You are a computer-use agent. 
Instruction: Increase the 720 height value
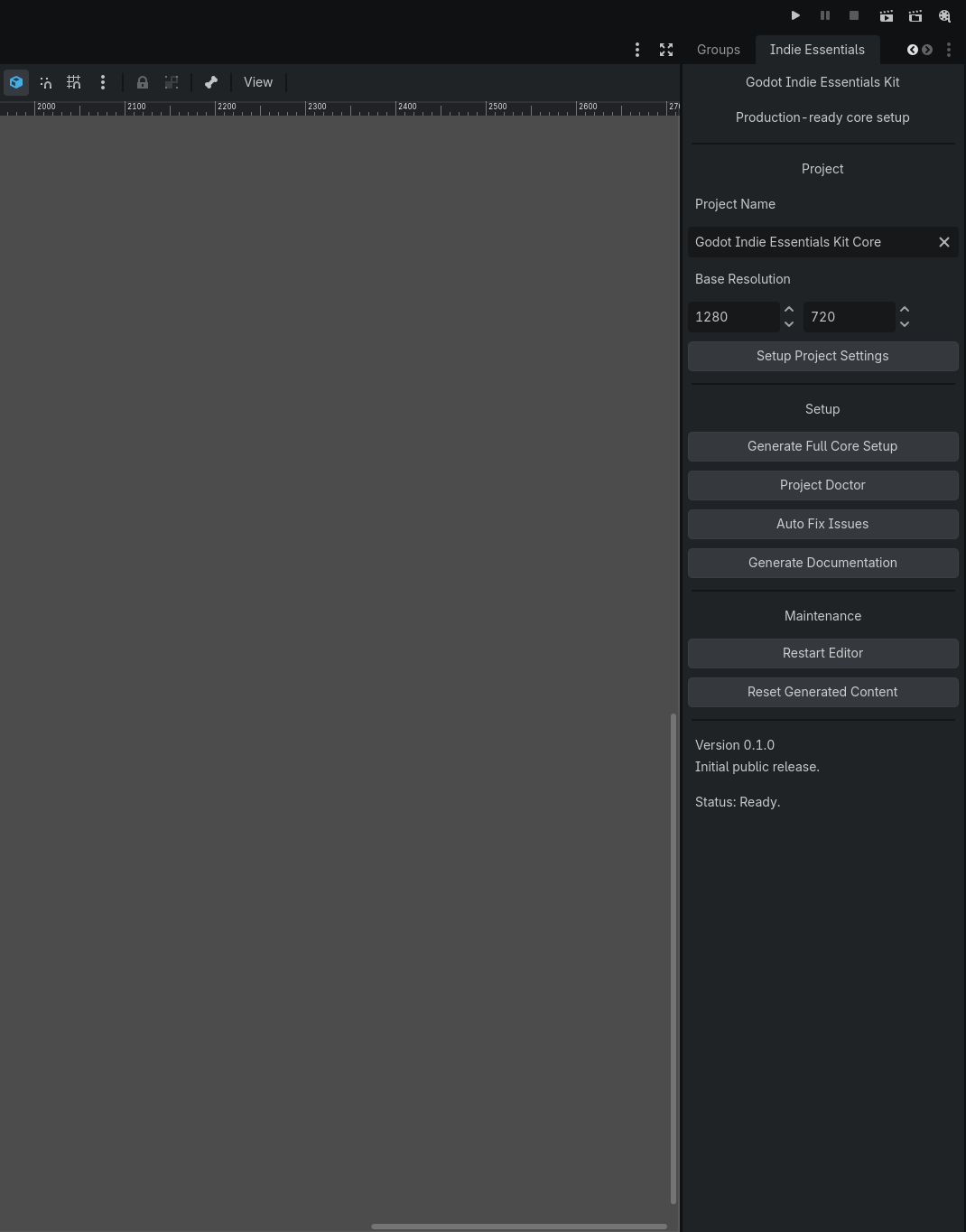905,310
